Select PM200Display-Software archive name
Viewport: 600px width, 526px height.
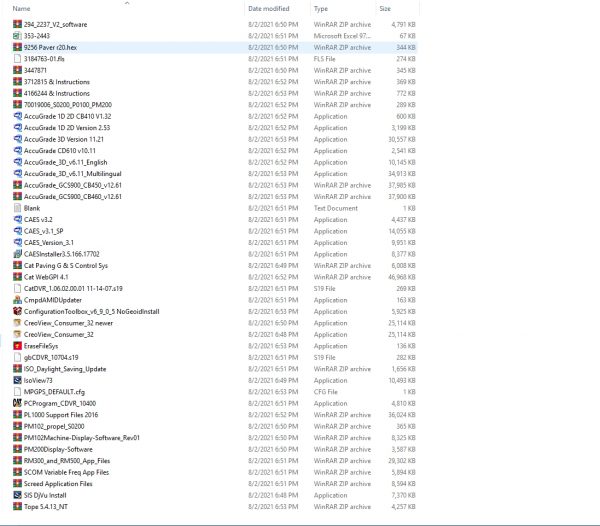pos(58,449)
